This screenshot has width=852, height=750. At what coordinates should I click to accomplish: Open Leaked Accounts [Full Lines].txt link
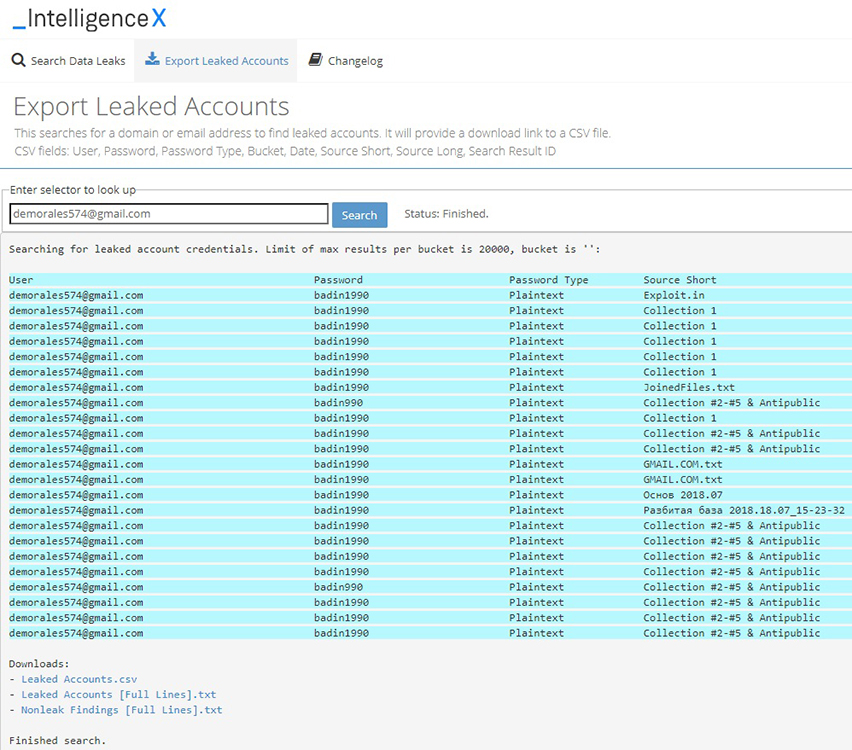118,694
